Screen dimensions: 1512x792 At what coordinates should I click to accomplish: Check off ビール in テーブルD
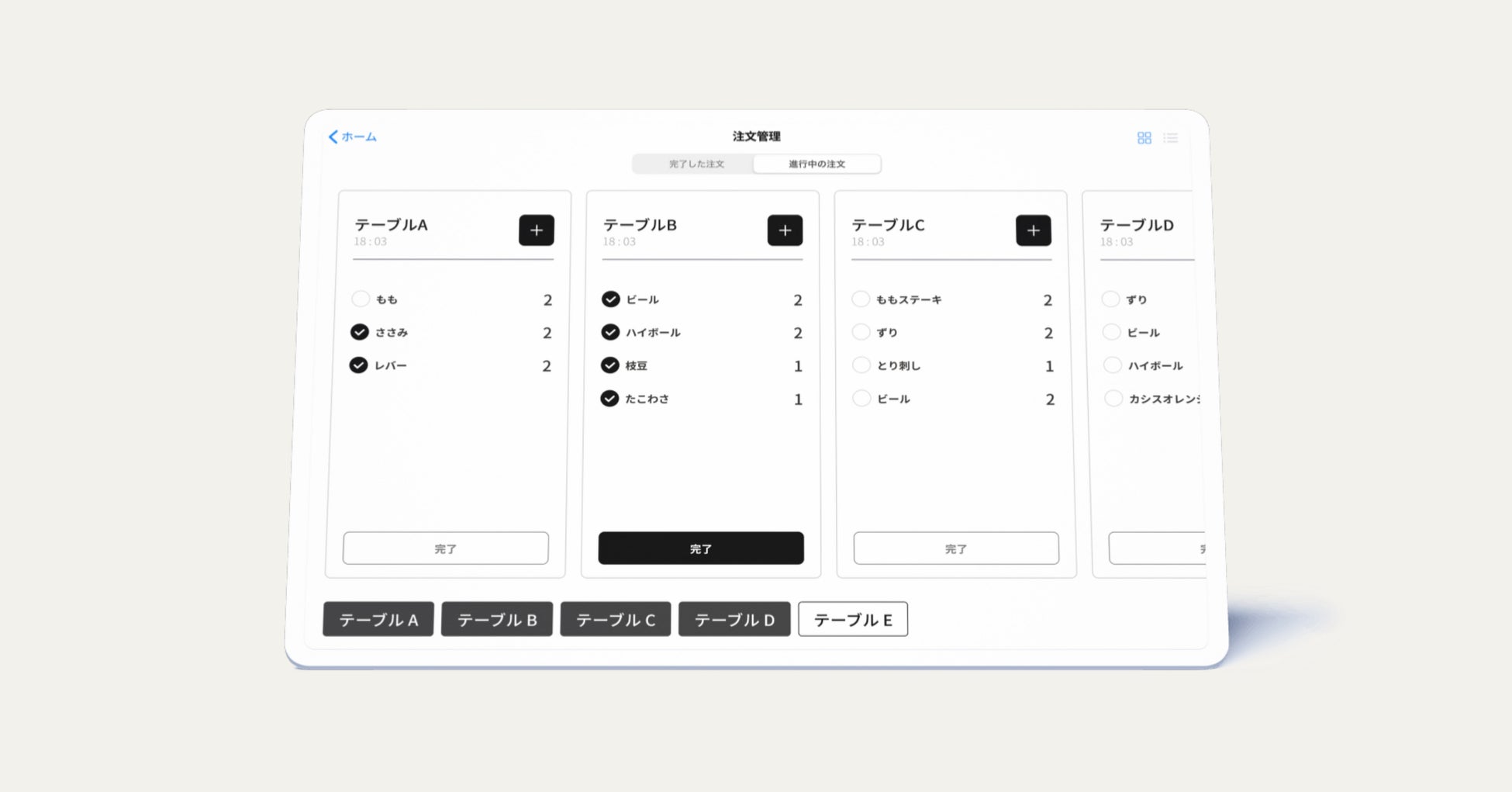point(1111,332)
